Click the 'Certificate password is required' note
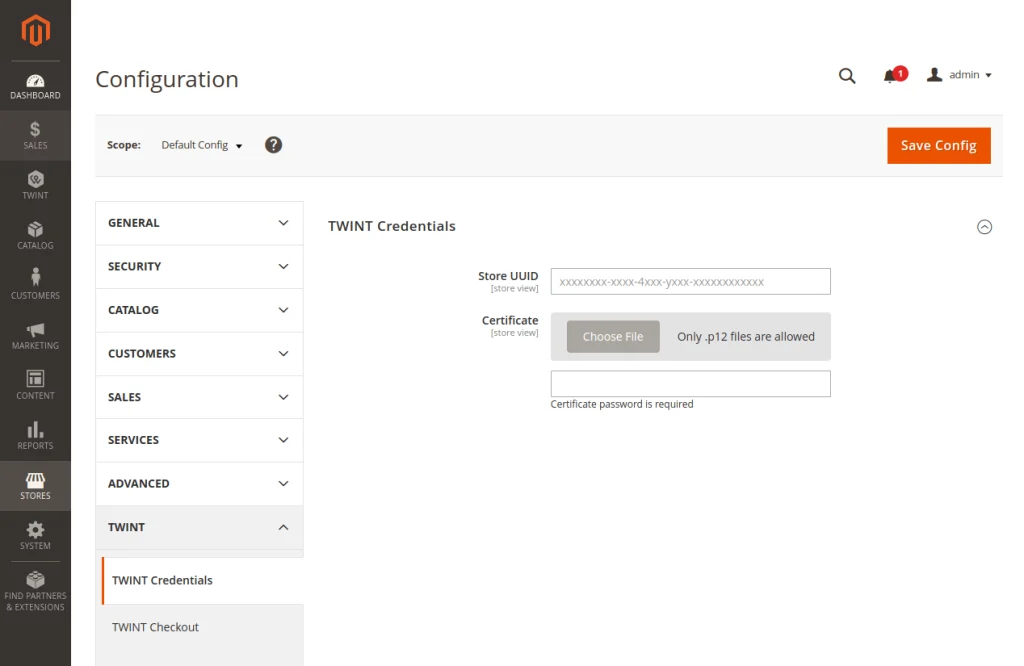Image resolution: width=1024 pixels, height=666 pixels. [x=622, y=404]
